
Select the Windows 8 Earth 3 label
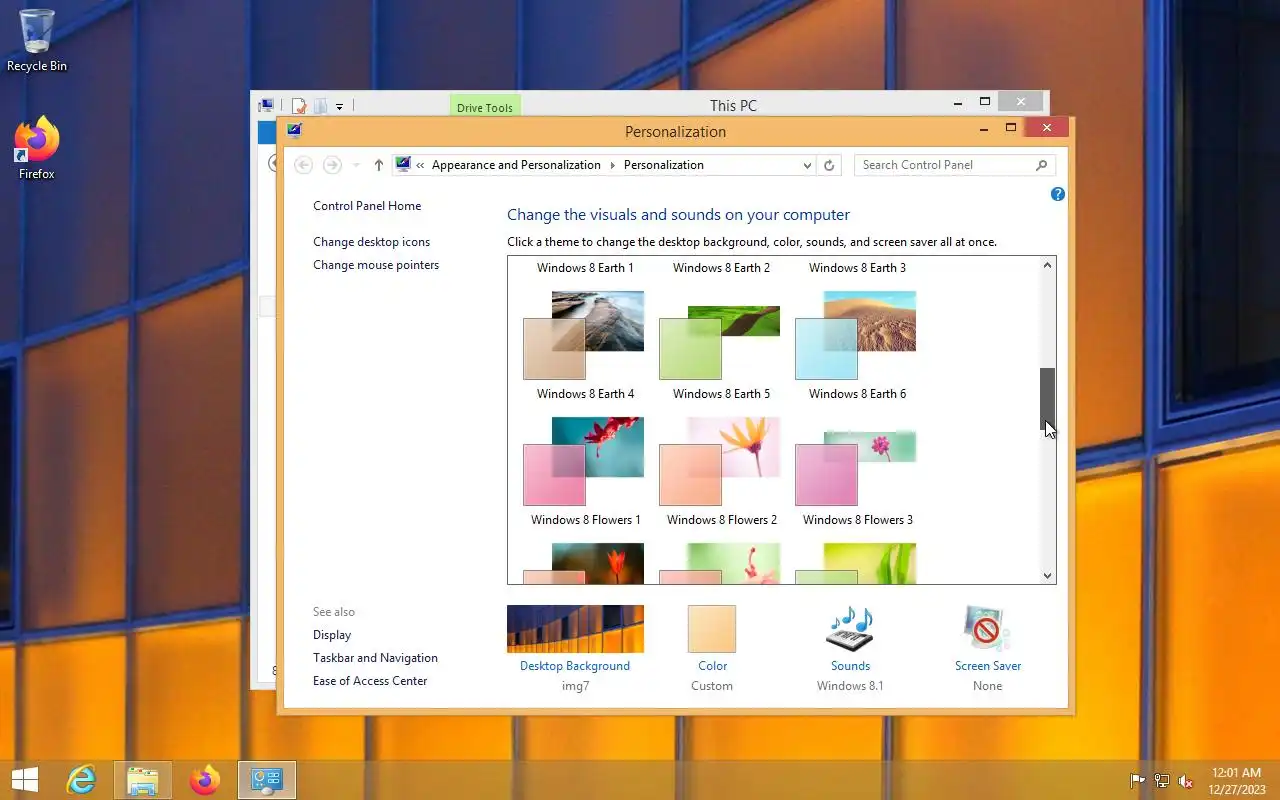pos(857,268)
